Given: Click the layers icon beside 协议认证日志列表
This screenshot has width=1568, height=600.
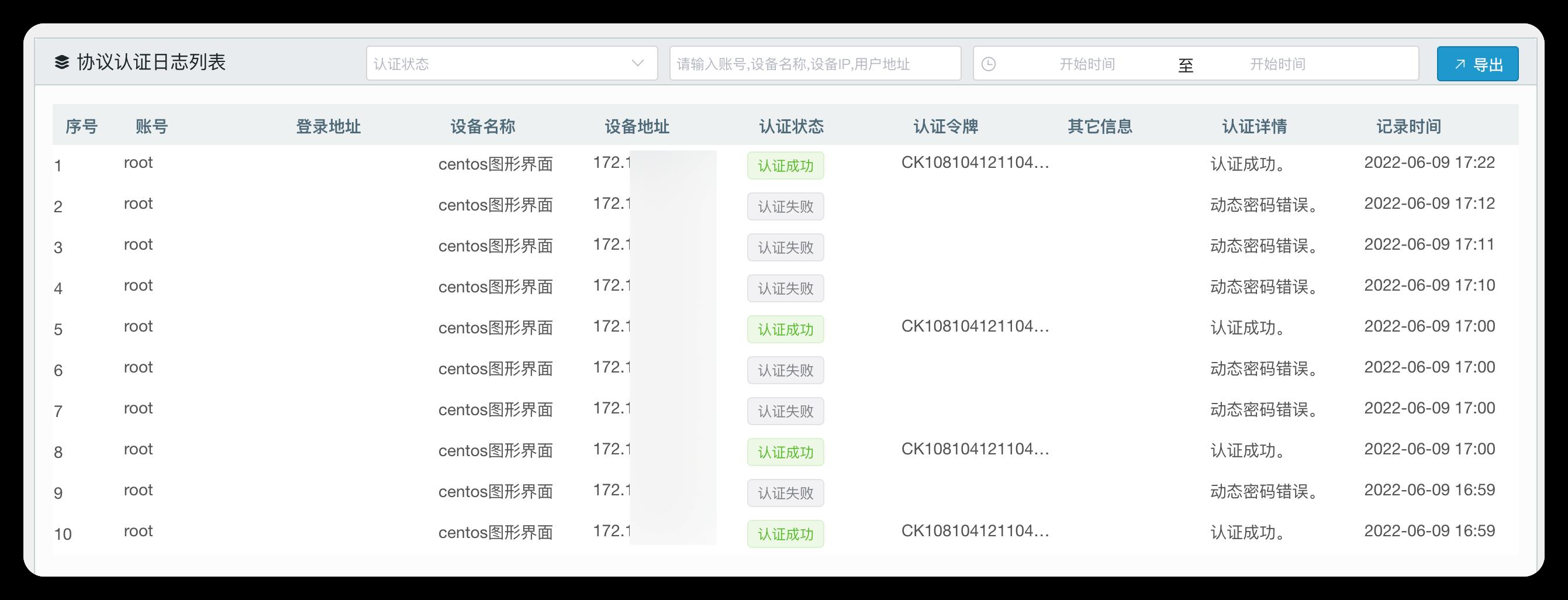Looking at the screenshot, I should [61, 62].
